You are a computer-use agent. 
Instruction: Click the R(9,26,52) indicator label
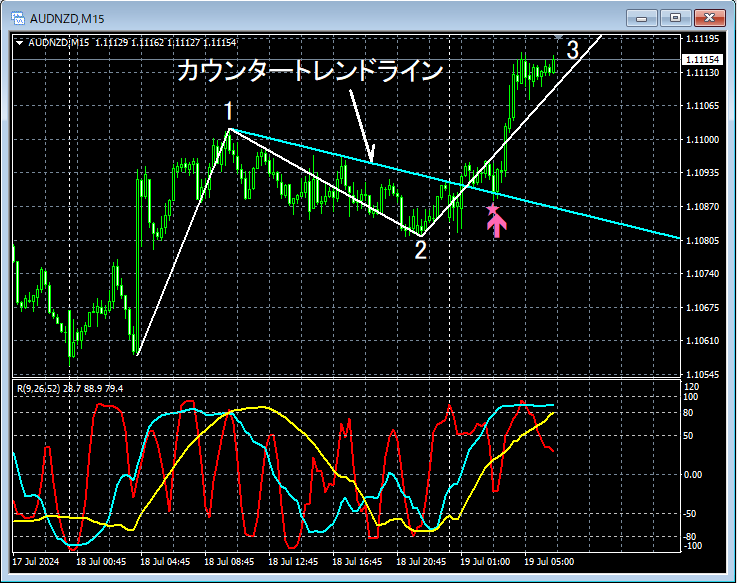(x=70, y=389)
